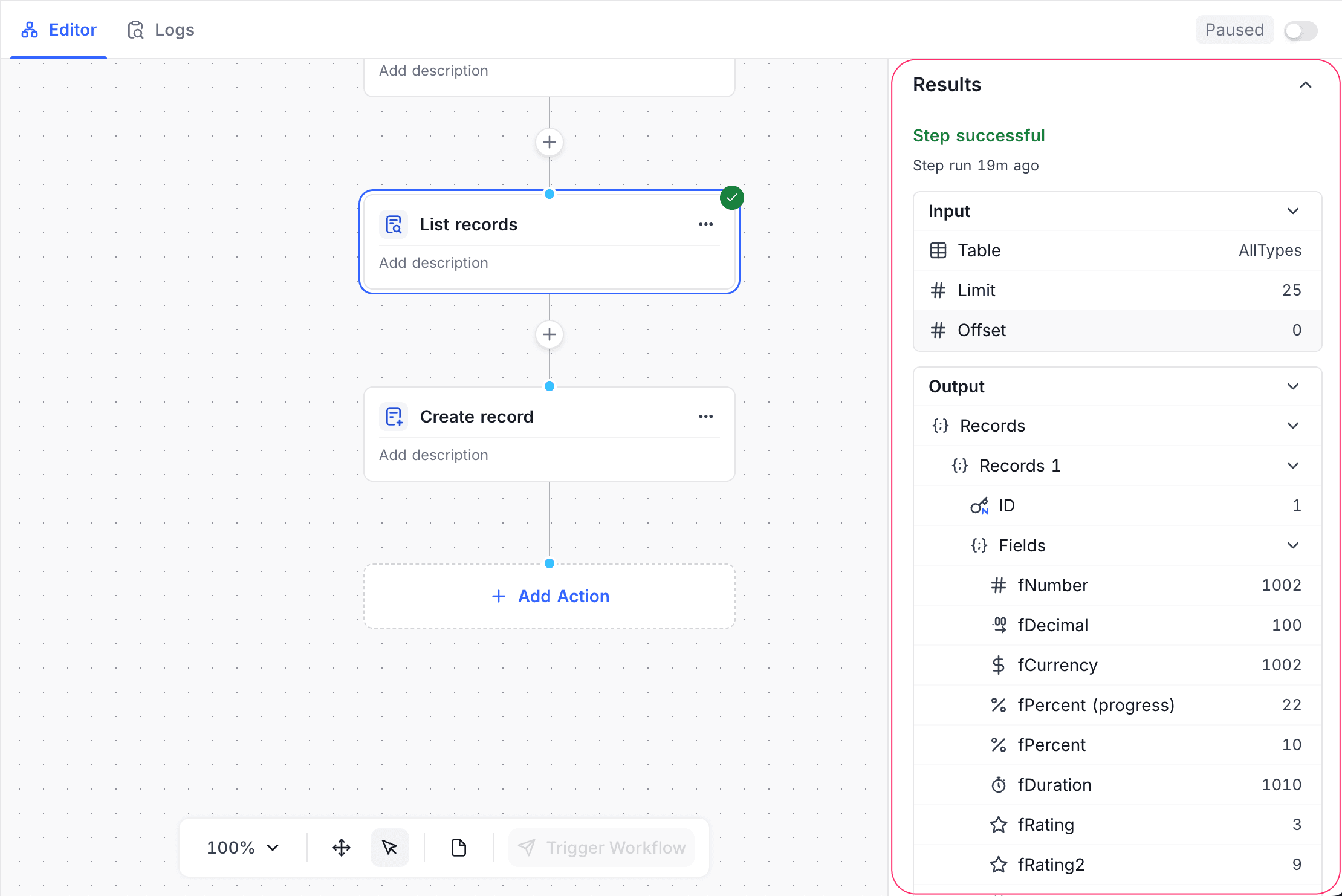This screenshot has height=896, width=1342.
Task: Open the 100% zoom level dropdown
Action: click(241, 847)
